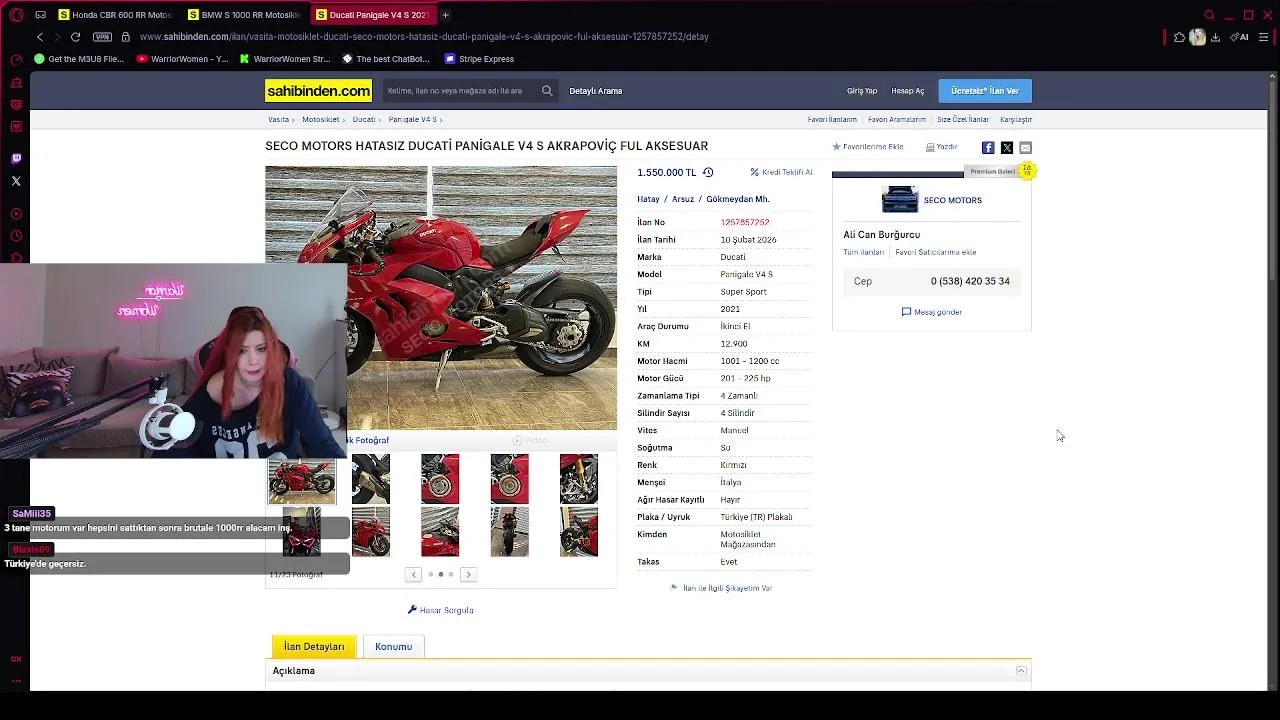The image size is (1280, 720).
Task: Open browser downloads icon
Action: (1215, 37)
